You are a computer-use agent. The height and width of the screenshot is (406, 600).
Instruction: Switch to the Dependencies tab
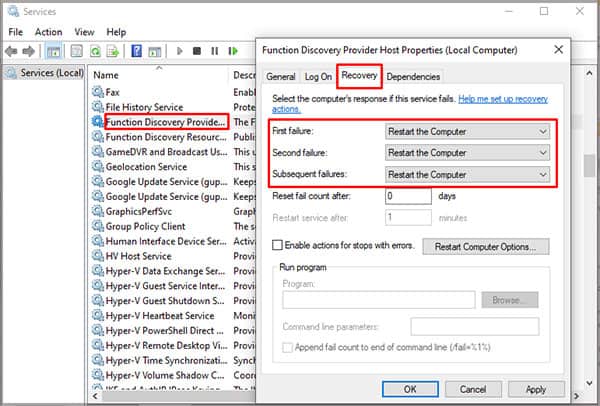[413, 77]
